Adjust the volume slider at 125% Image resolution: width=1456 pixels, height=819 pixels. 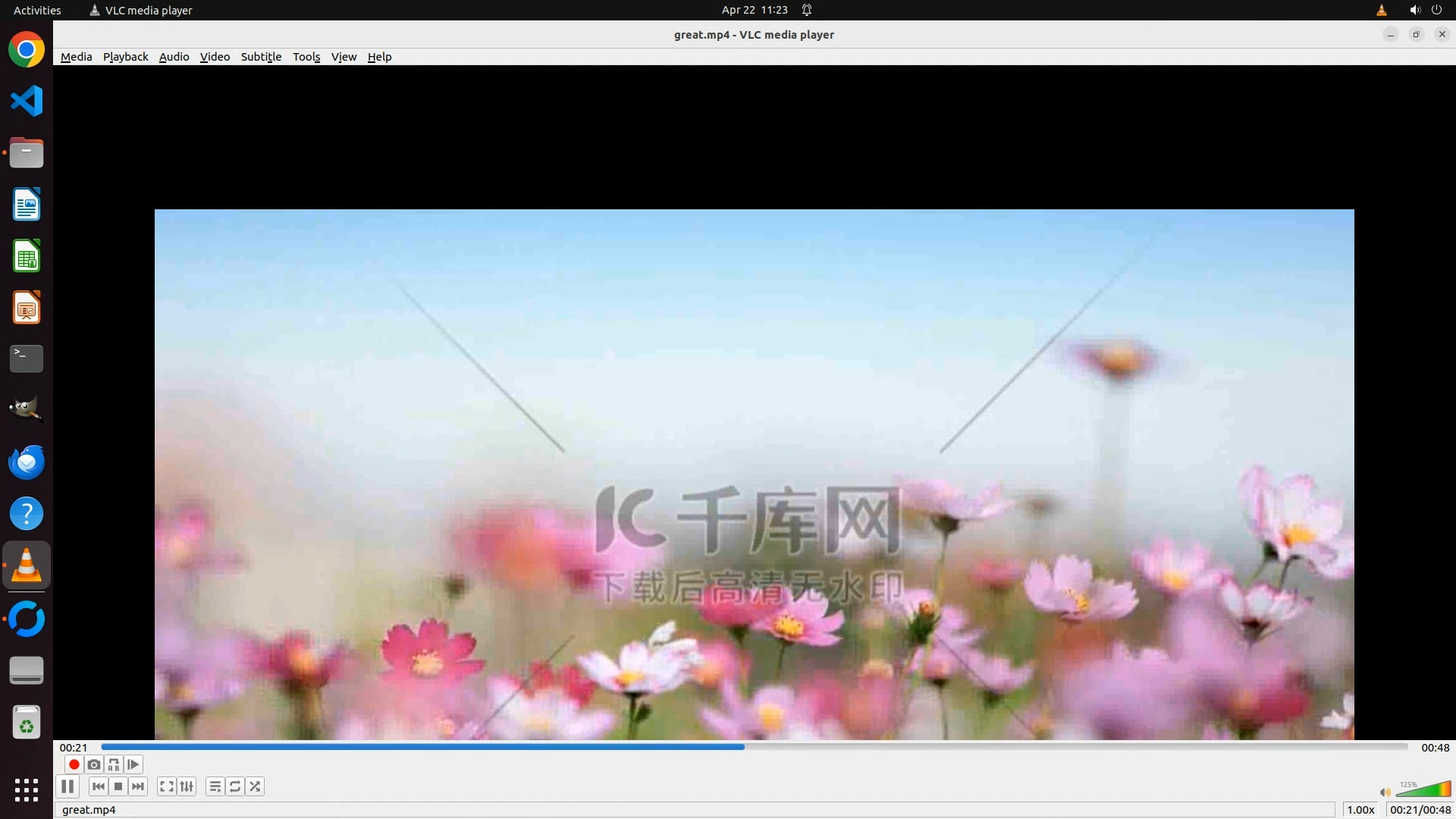tap(1423, 790)
